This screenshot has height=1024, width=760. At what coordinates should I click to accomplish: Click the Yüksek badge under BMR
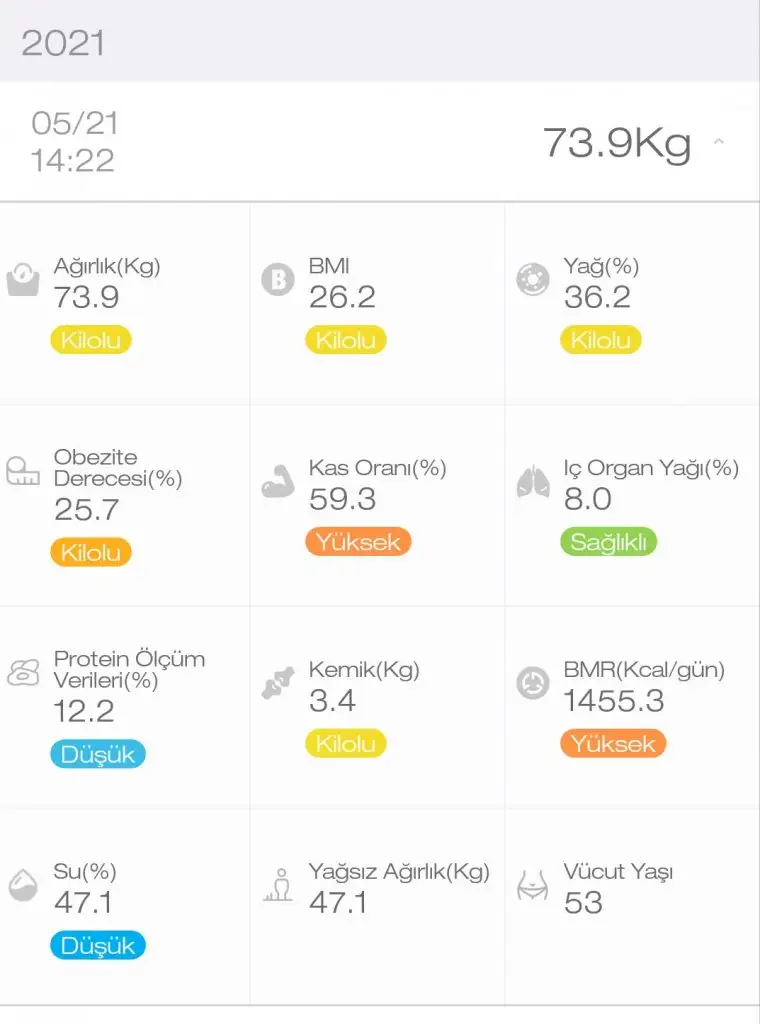click(613, 744)
